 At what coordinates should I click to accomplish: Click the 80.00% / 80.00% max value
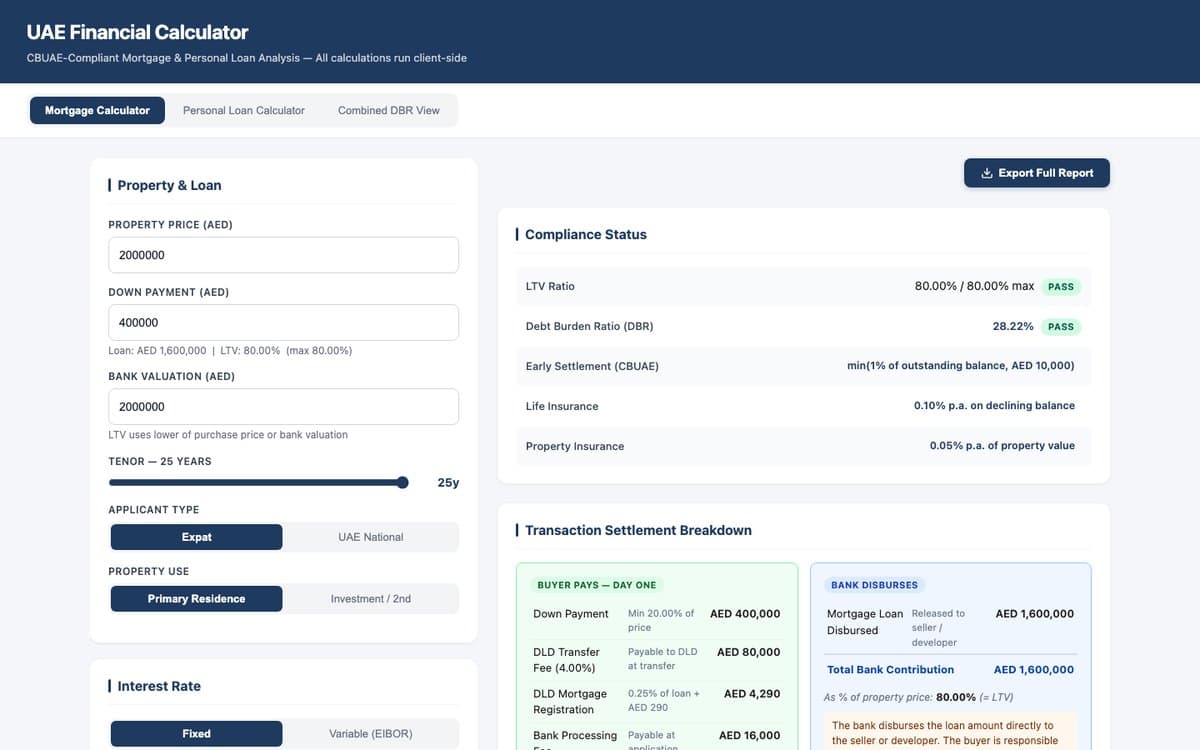[974, 286]
